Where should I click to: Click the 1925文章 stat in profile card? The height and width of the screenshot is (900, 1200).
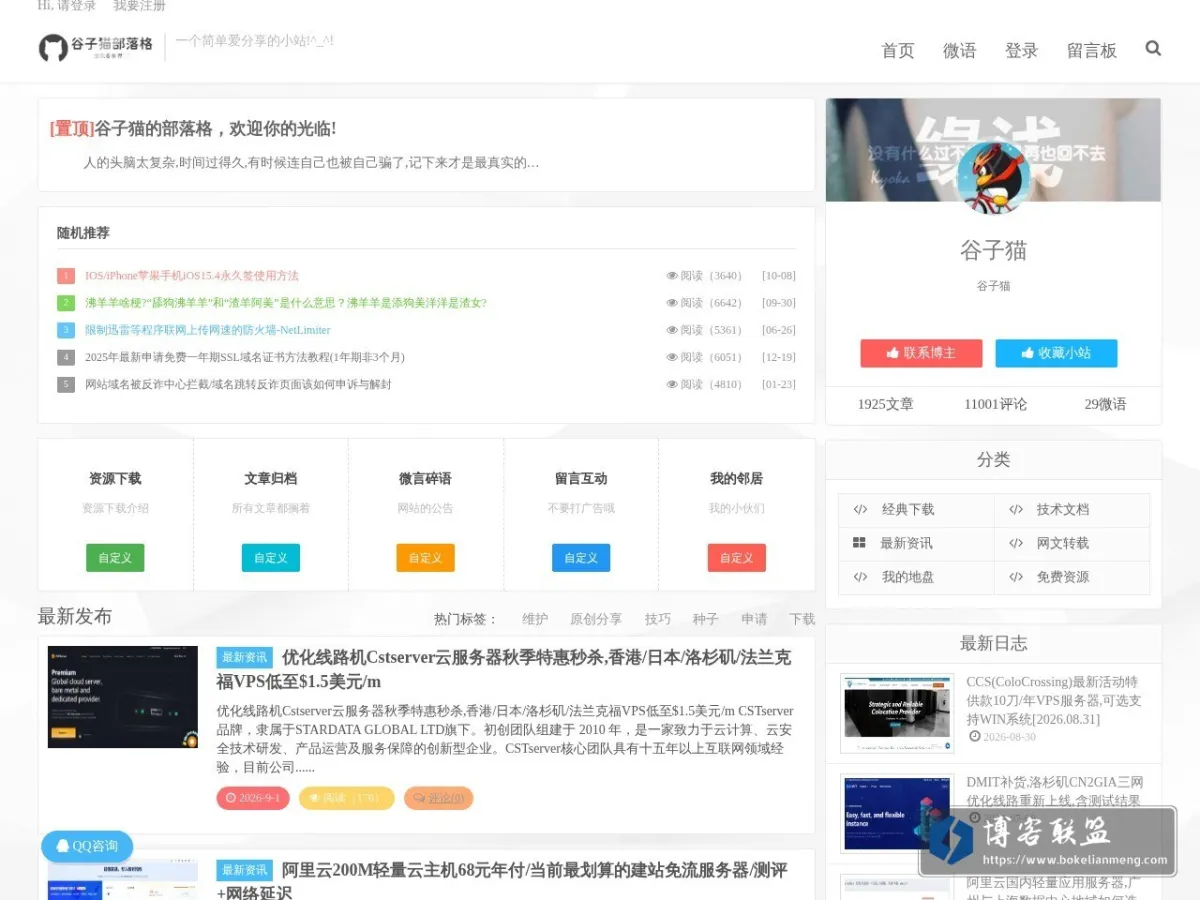(885, 404)
